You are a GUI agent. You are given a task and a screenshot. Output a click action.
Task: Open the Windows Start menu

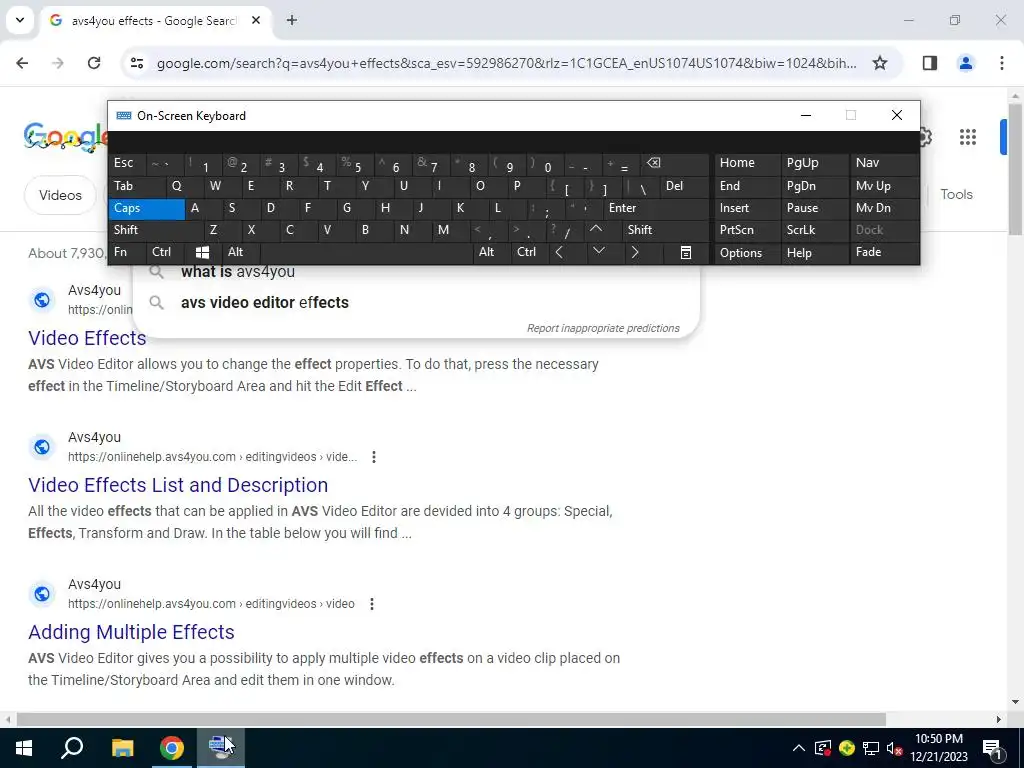coord(24,747)
